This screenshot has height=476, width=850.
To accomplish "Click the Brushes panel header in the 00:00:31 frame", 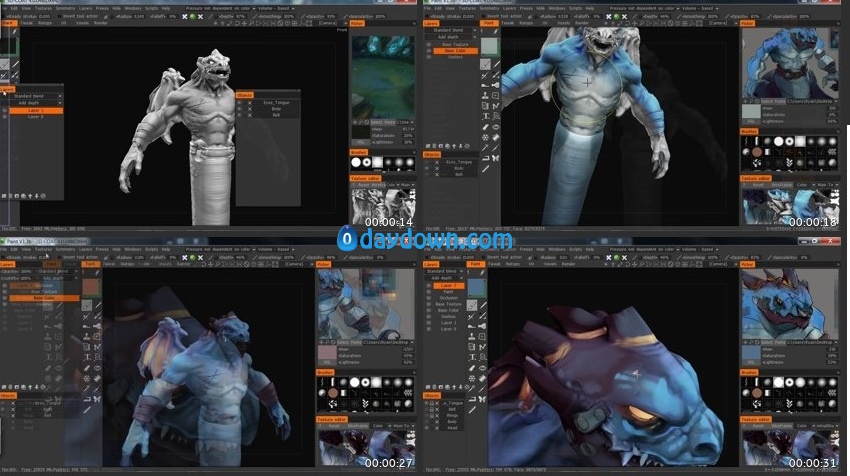I will pos(749,372).
